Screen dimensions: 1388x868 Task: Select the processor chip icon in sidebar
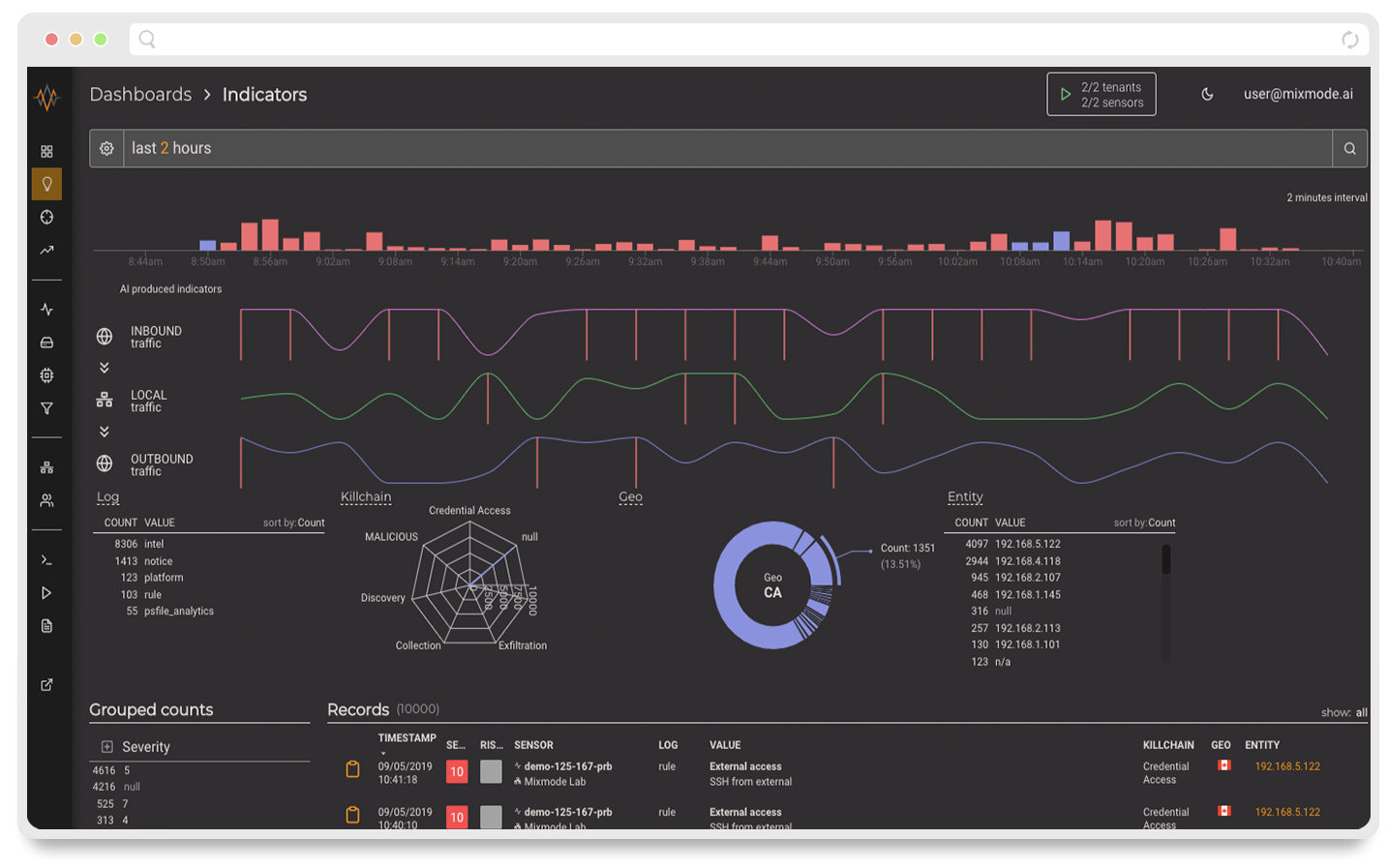pos(46,374)
